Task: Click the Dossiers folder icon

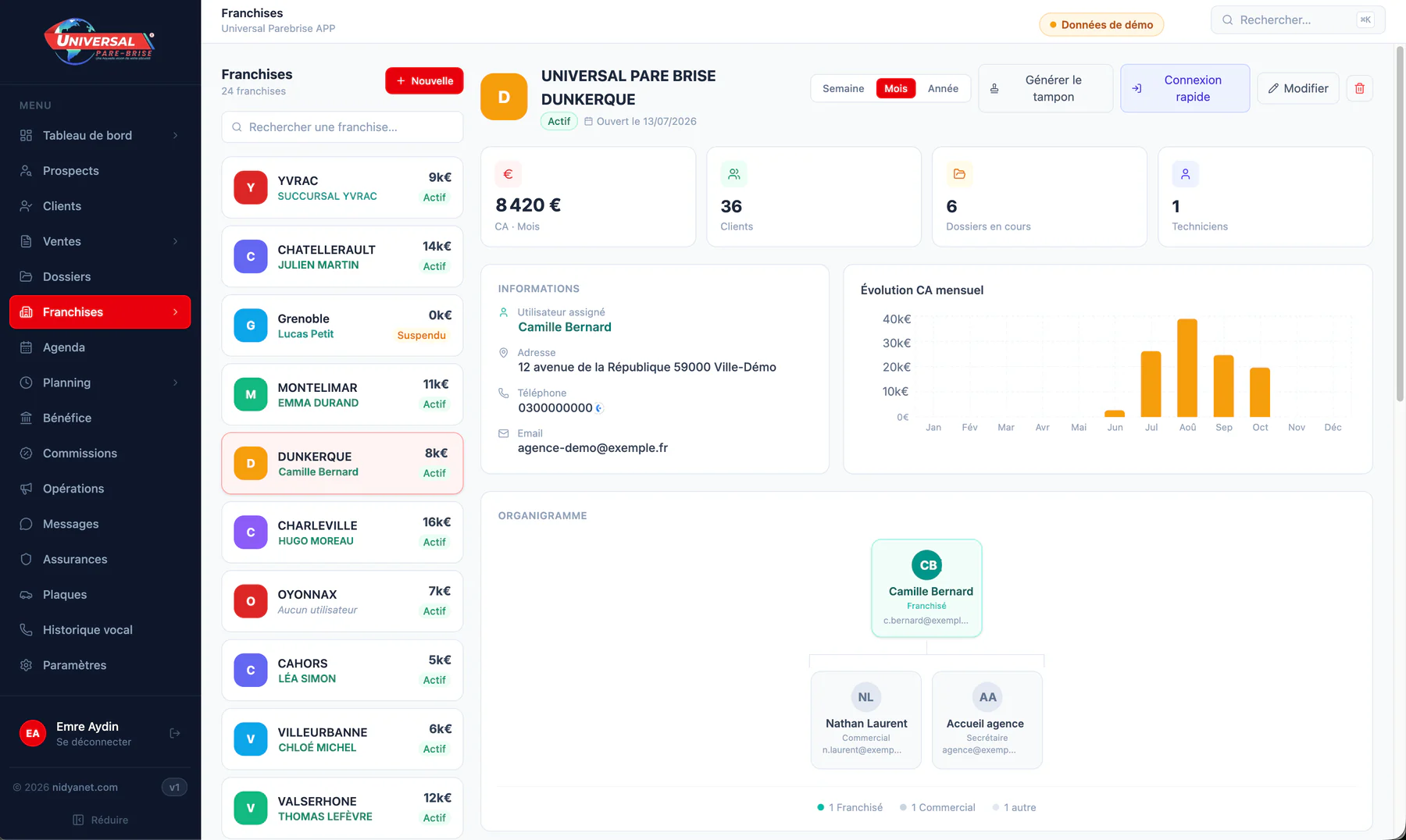Action: pos(26,276)
